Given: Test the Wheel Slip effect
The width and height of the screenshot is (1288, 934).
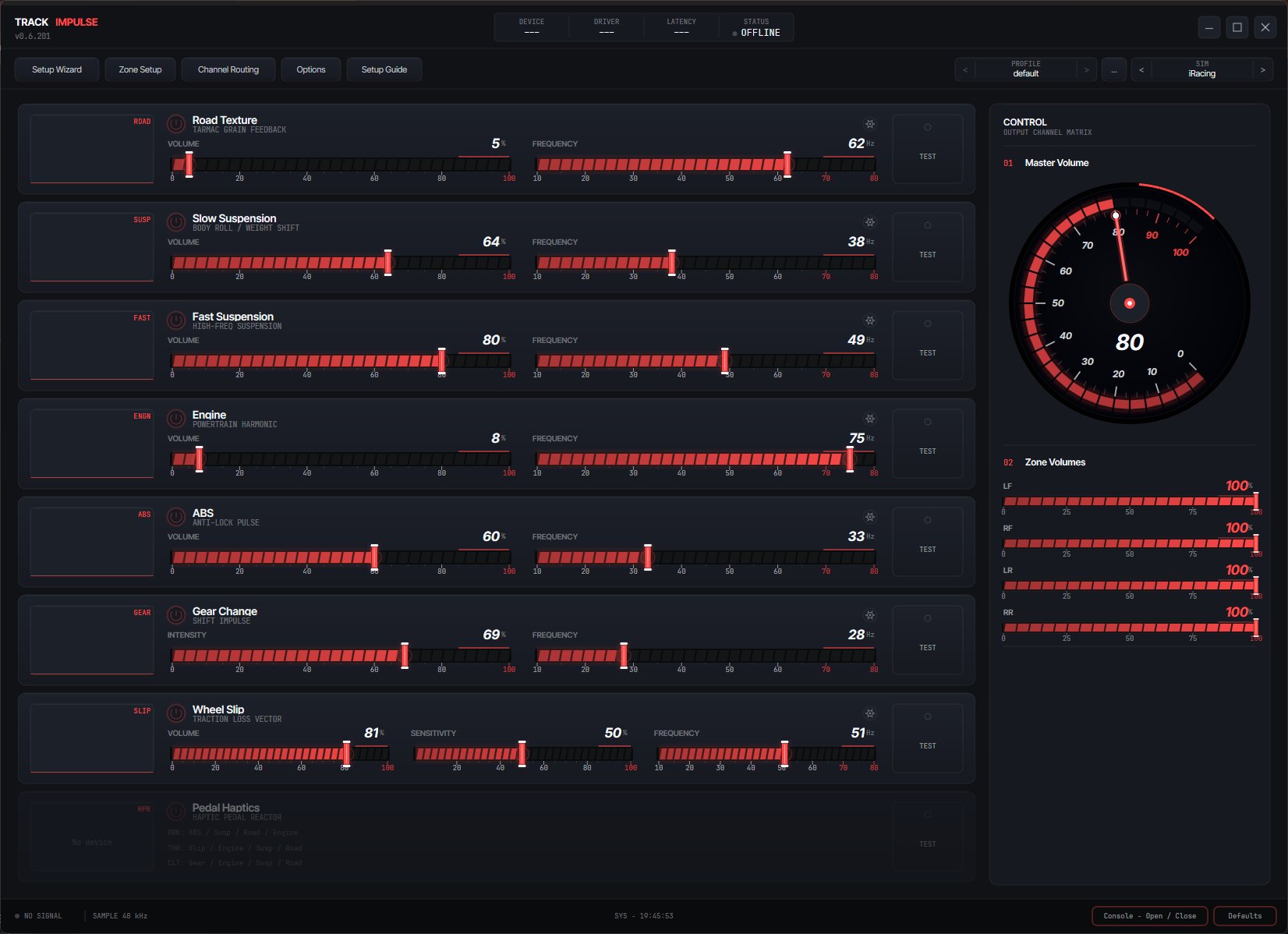Looking at the screenshot, I should point(928,738).
